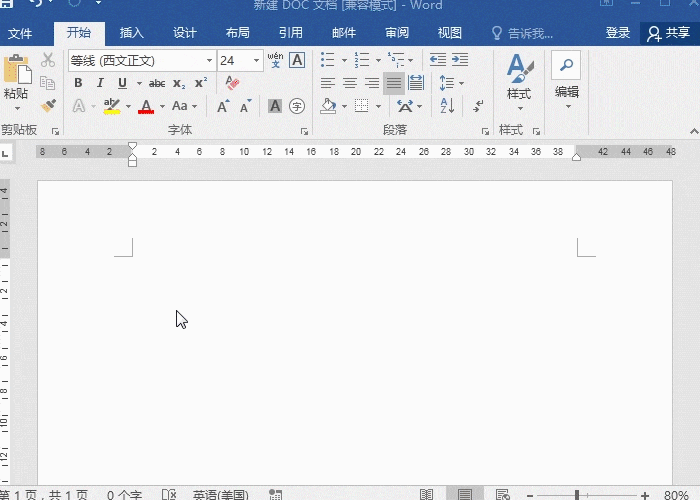Open the Editing (编辑) search menu
This screenshot has height=500, width=700.
pos(567,80)
